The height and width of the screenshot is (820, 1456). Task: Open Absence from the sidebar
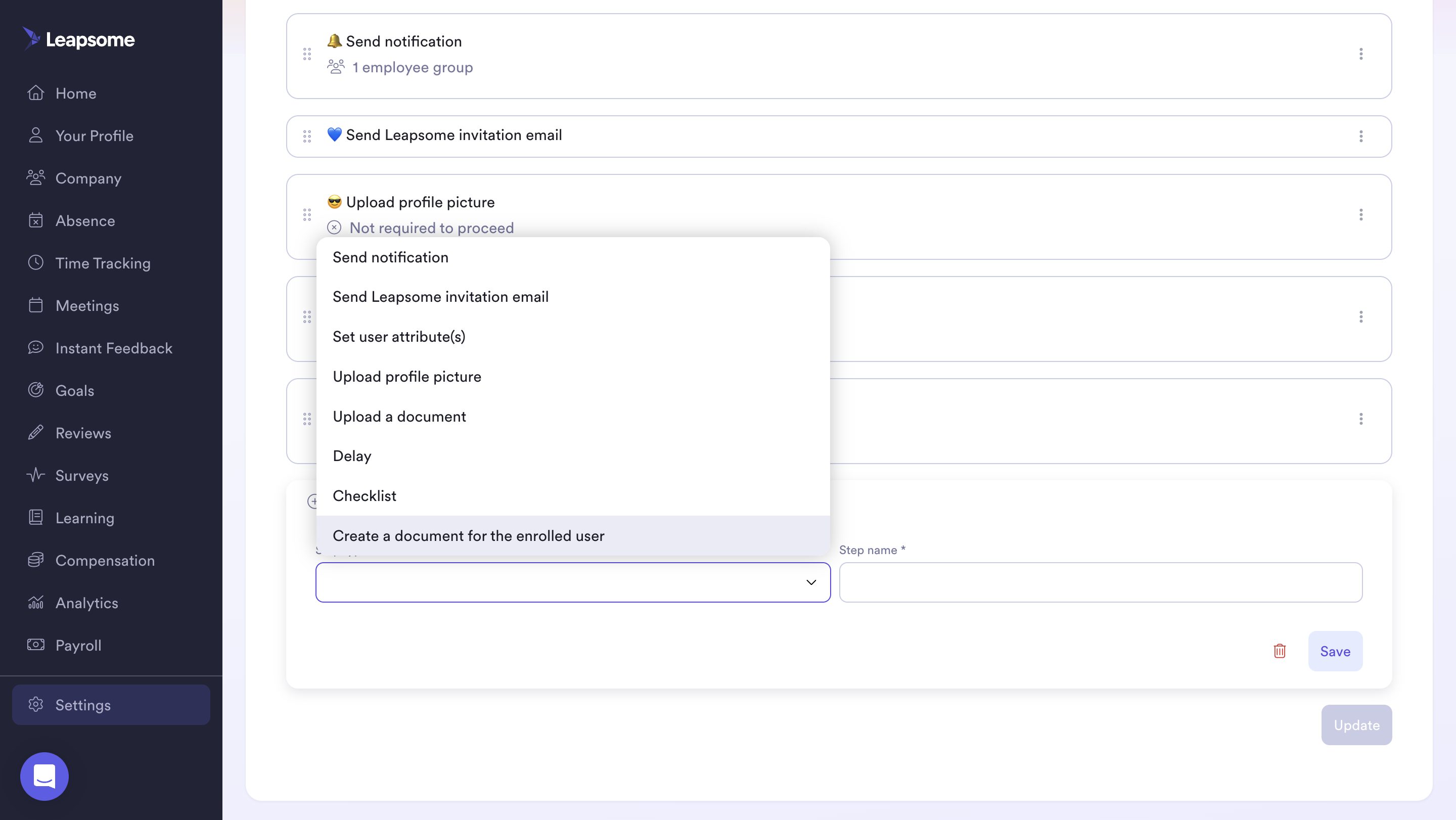(x=85, y=220)
